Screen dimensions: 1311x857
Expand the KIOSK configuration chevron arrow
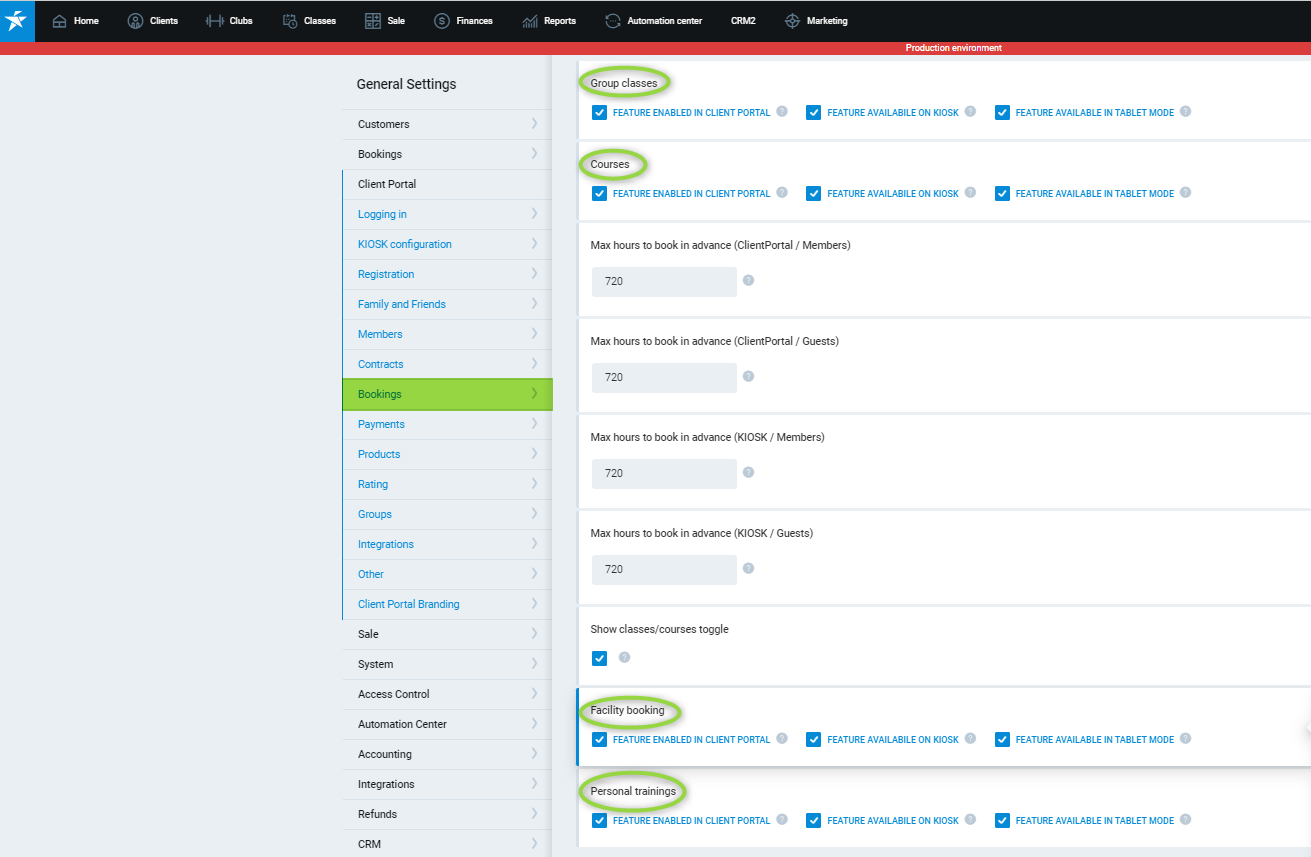(x=534, y=244)
